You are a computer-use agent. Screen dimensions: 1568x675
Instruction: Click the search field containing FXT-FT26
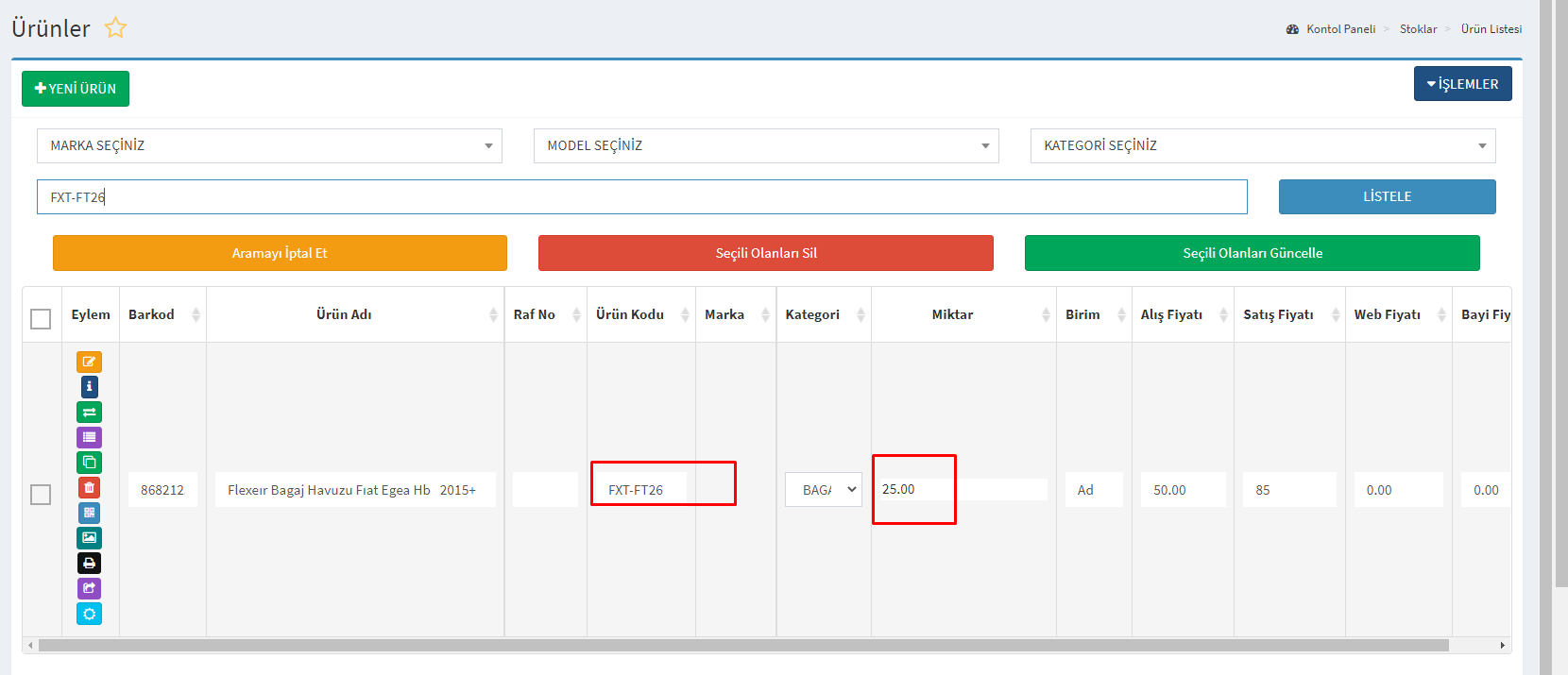pyautogui.click(x=641, y=197)
